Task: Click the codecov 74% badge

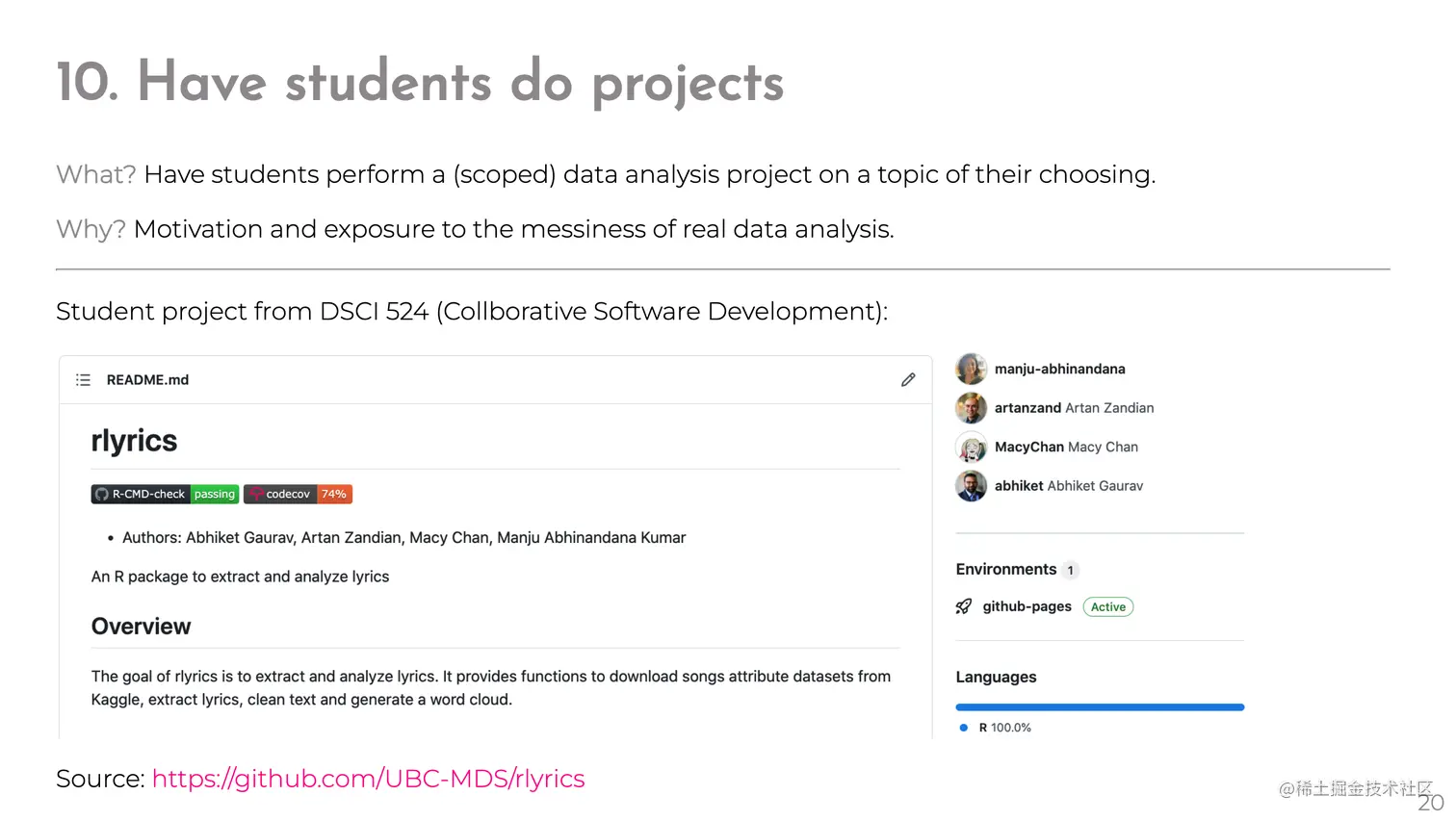Action: [x=298, y=495]
